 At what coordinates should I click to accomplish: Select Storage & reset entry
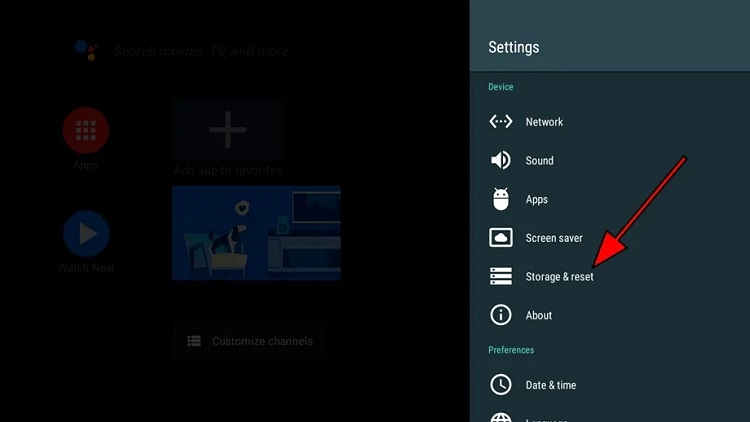[610, 277]
